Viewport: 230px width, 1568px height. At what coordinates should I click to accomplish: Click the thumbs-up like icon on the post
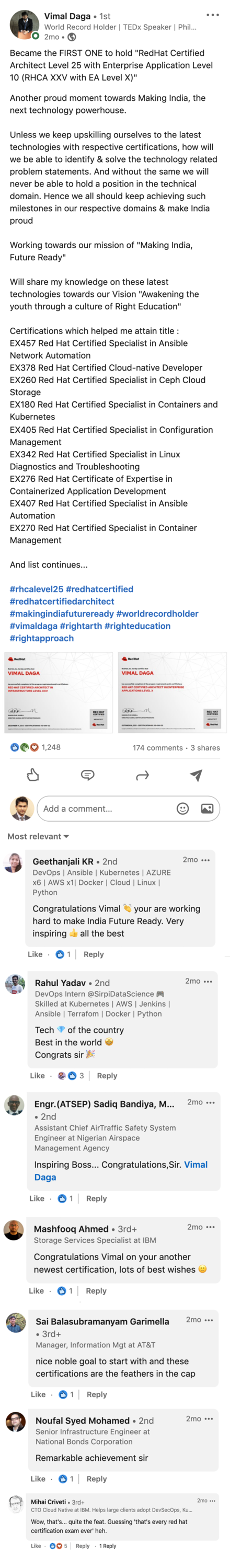(x=33, y=774)
